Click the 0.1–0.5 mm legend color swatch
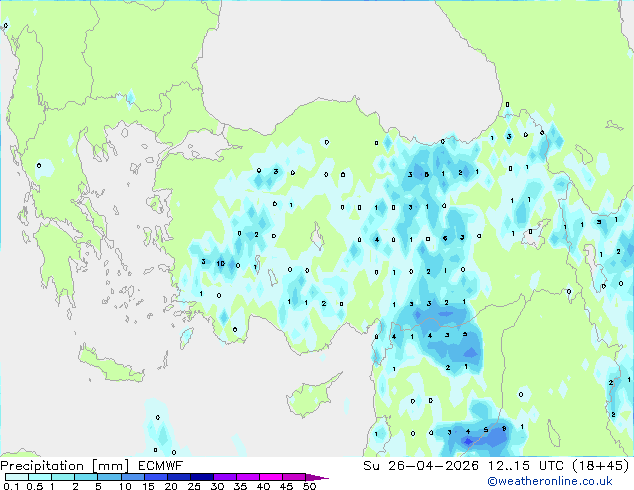Viewport: 634px width, 490px height. point(17,477)
